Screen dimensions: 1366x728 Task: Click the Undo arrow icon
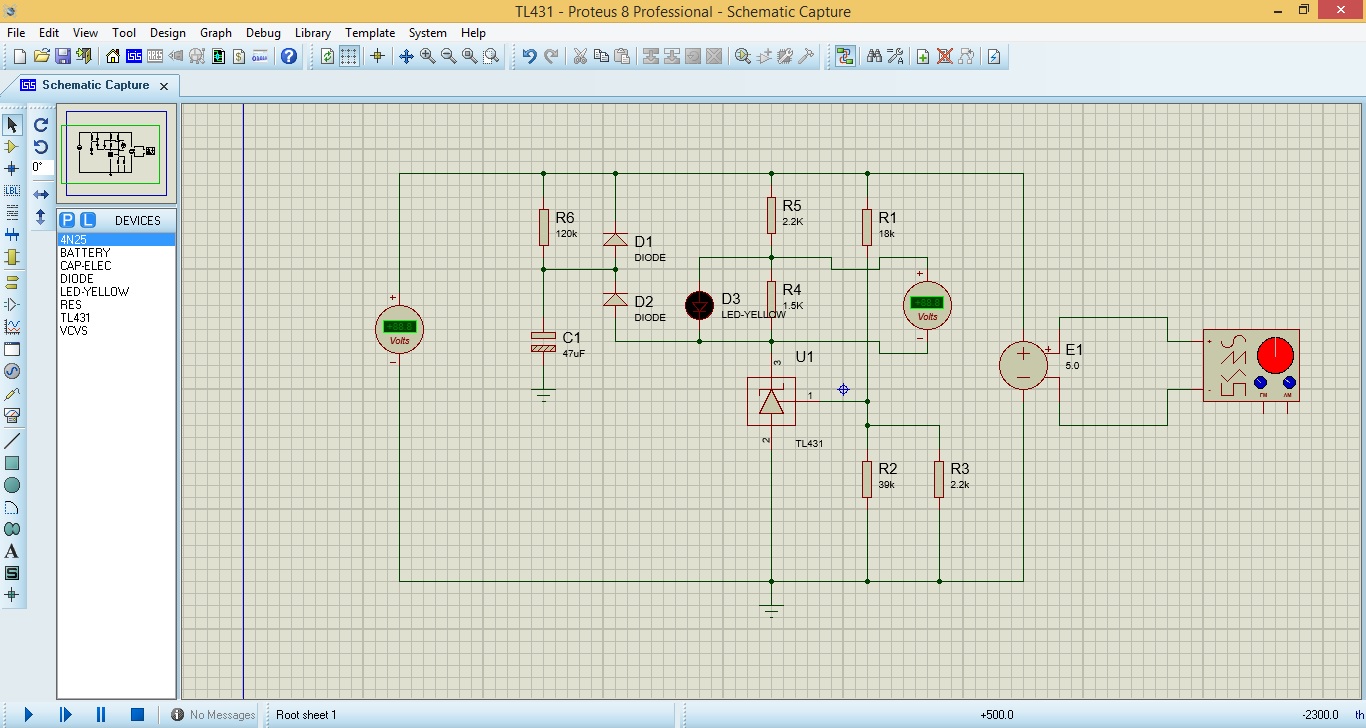coord(529,57)
